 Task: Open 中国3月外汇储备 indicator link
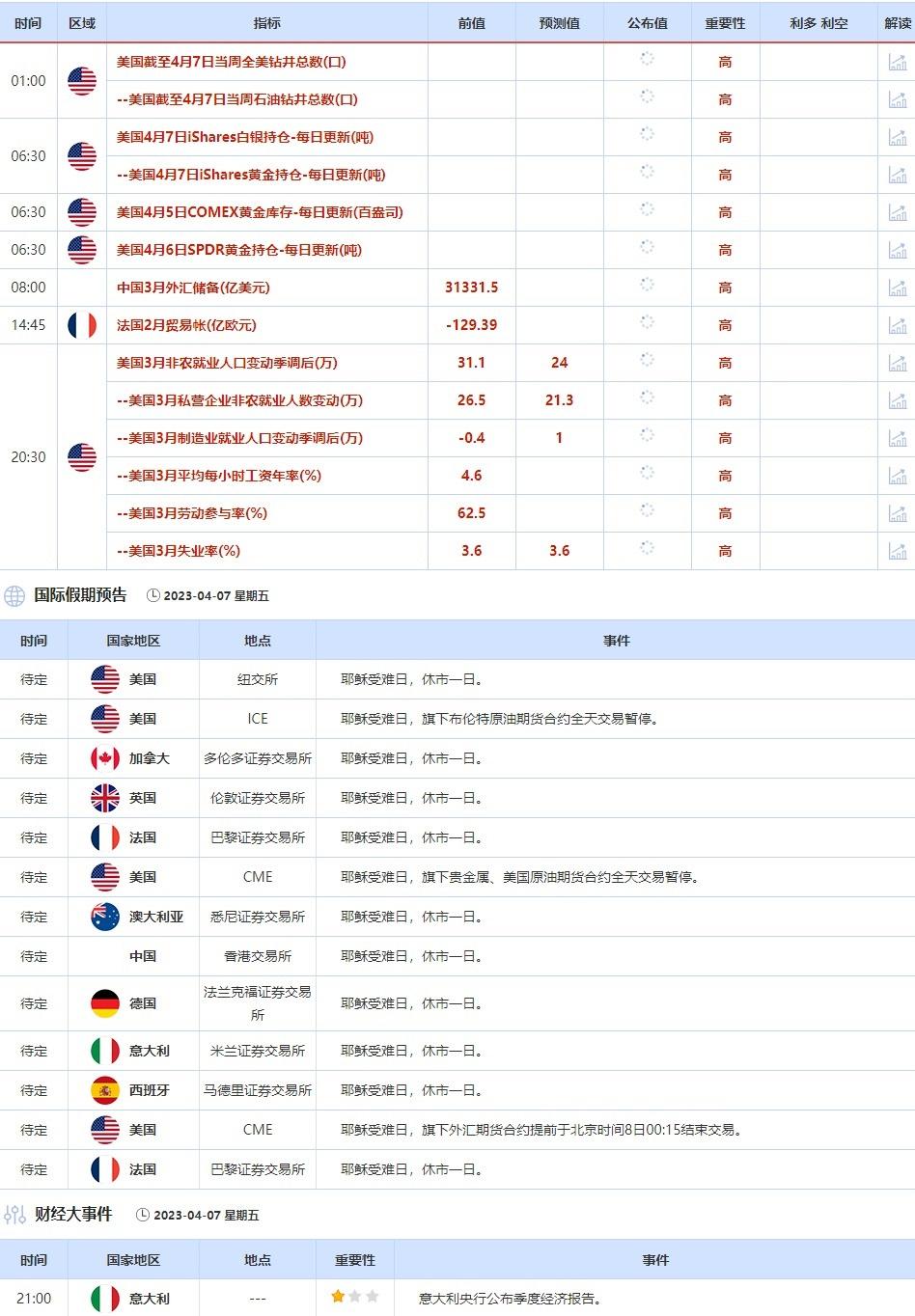point(193,288)
